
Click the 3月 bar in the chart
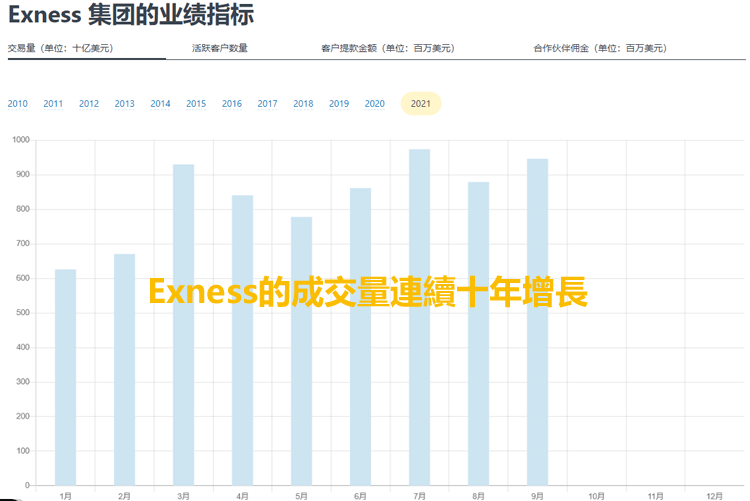[x=184, y=325]
